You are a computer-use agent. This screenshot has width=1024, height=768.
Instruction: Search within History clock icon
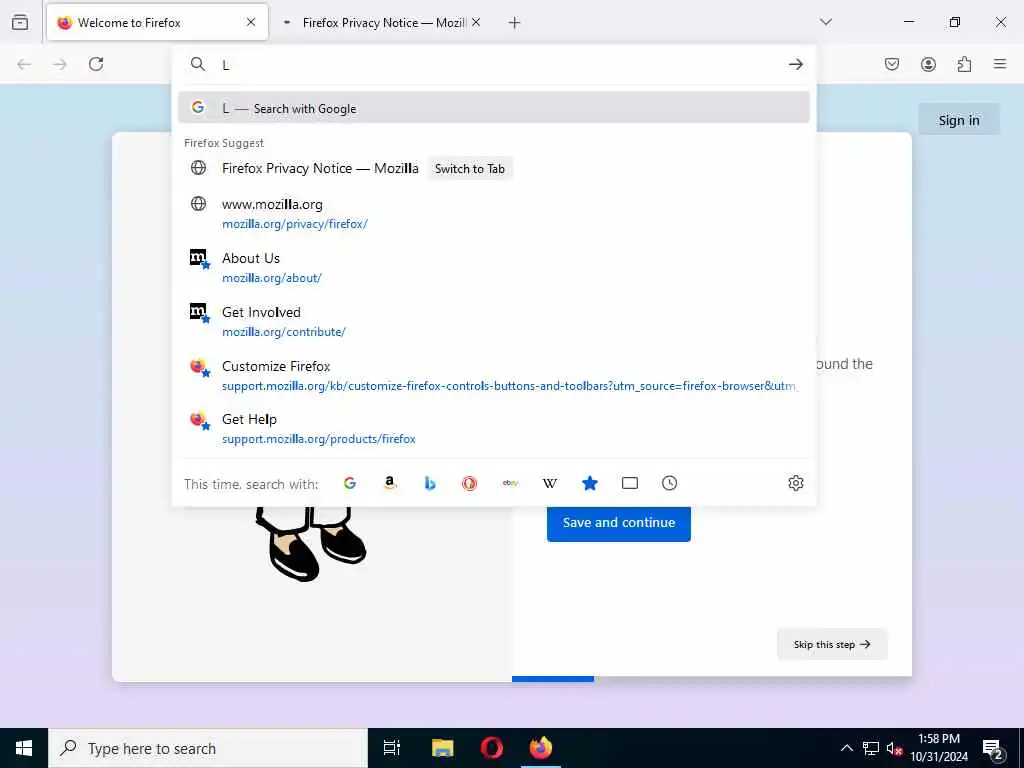click(x=669, y=483)
